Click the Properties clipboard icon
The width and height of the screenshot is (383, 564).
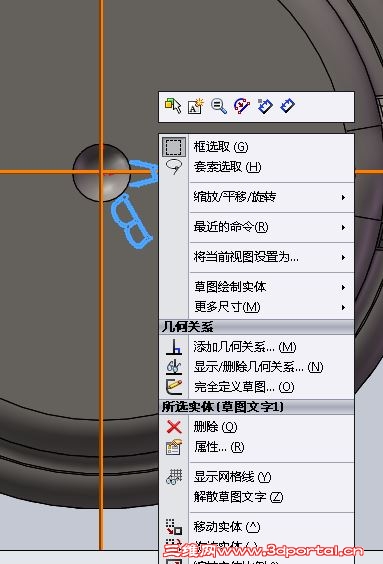tap(174, 447)
